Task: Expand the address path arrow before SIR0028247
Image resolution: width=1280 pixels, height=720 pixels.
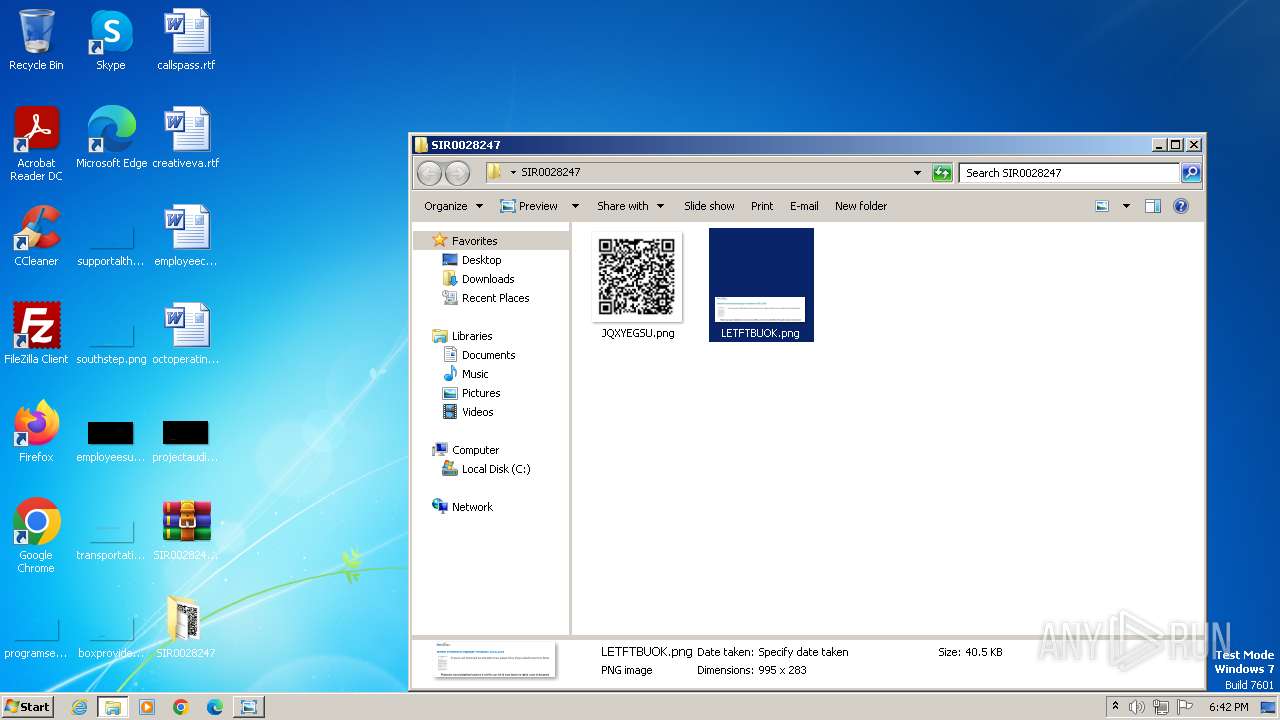Action: coord(513,173)
